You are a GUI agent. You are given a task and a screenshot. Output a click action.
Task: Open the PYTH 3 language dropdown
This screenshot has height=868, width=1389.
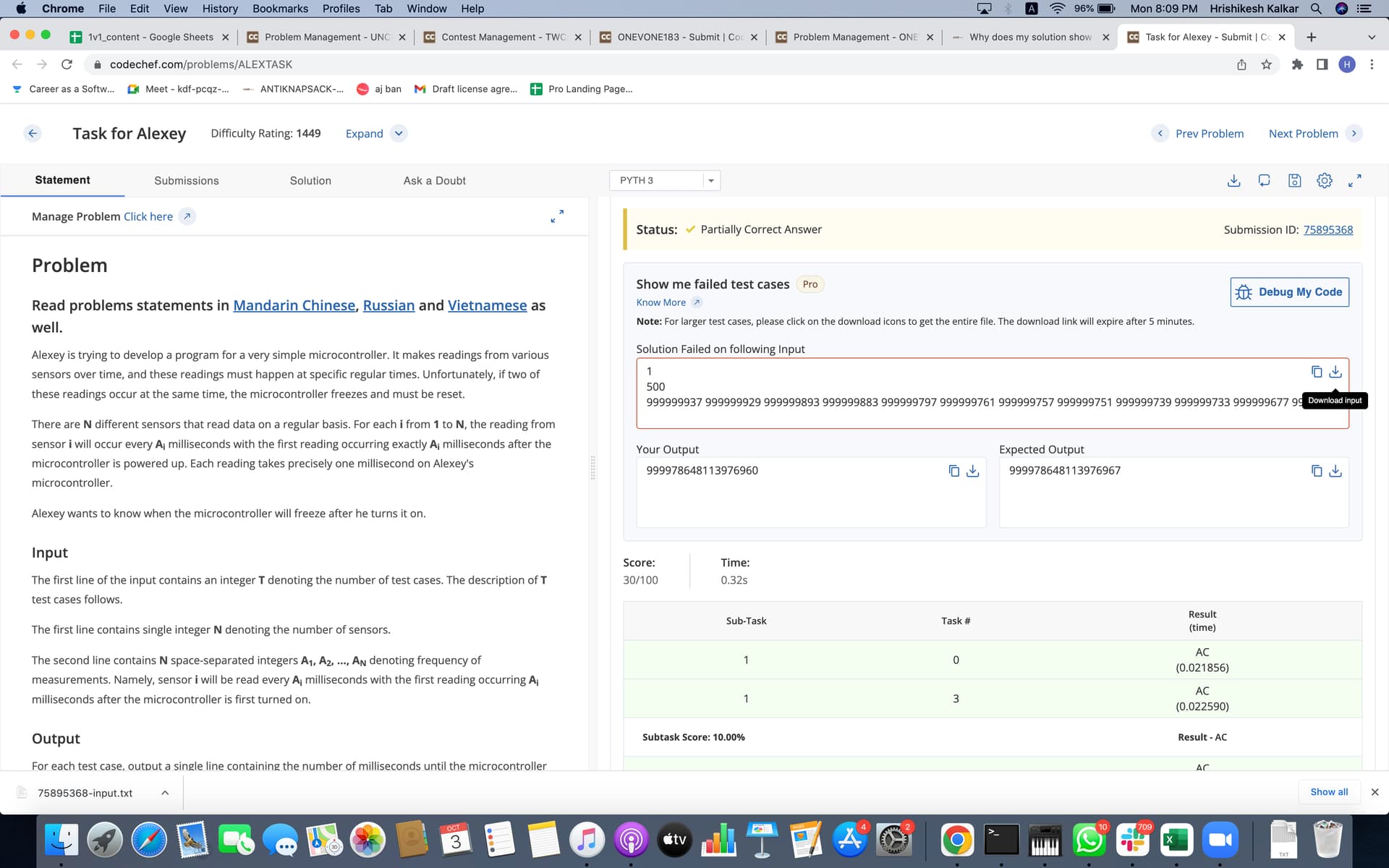coord(710,180)
